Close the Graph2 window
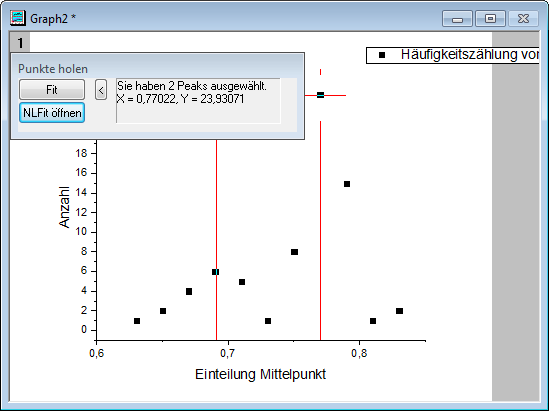The image size is (549, 411). click(523, 19)
